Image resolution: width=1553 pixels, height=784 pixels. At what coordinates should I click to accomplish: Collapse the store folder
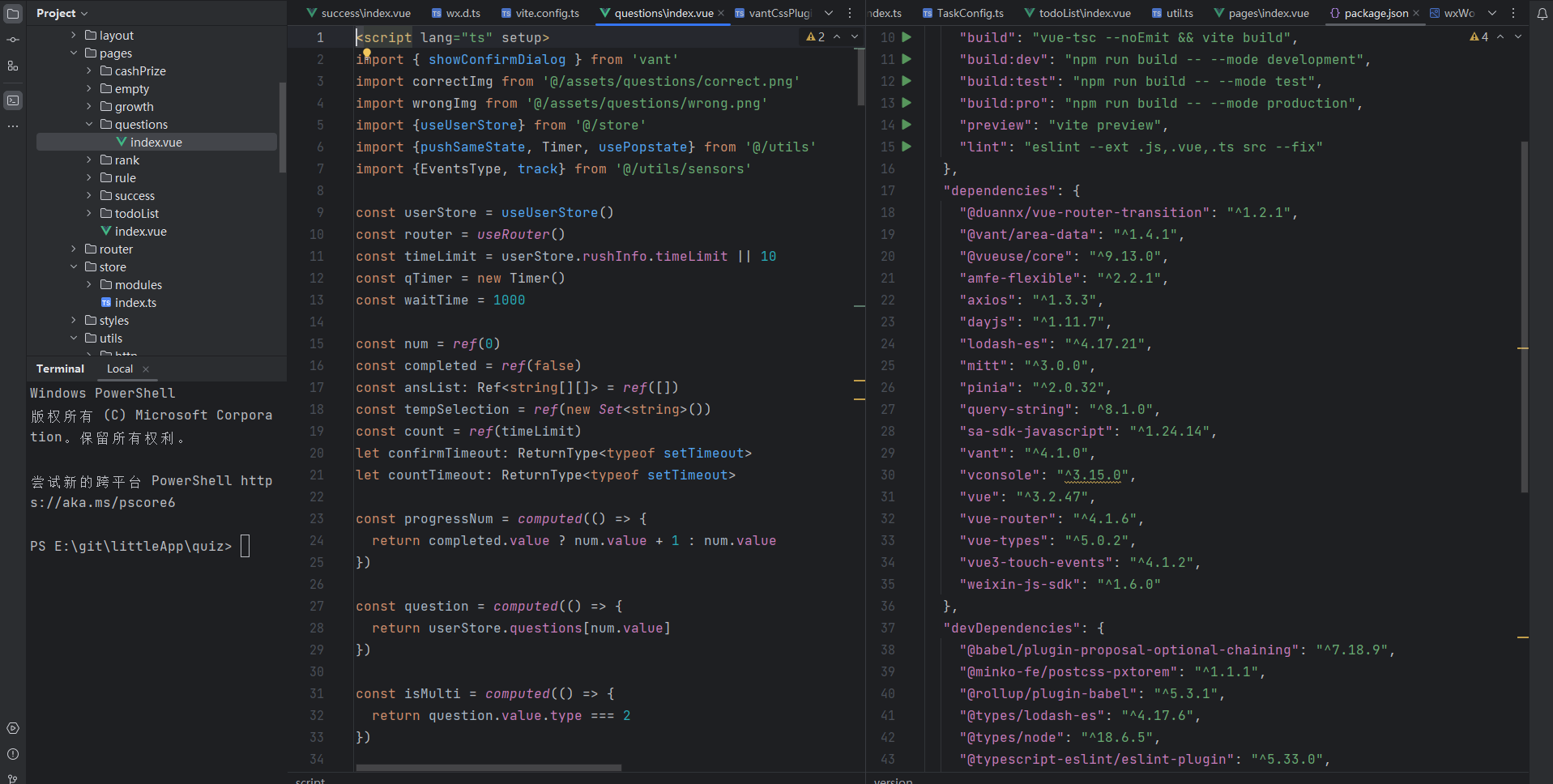point(74,266)
